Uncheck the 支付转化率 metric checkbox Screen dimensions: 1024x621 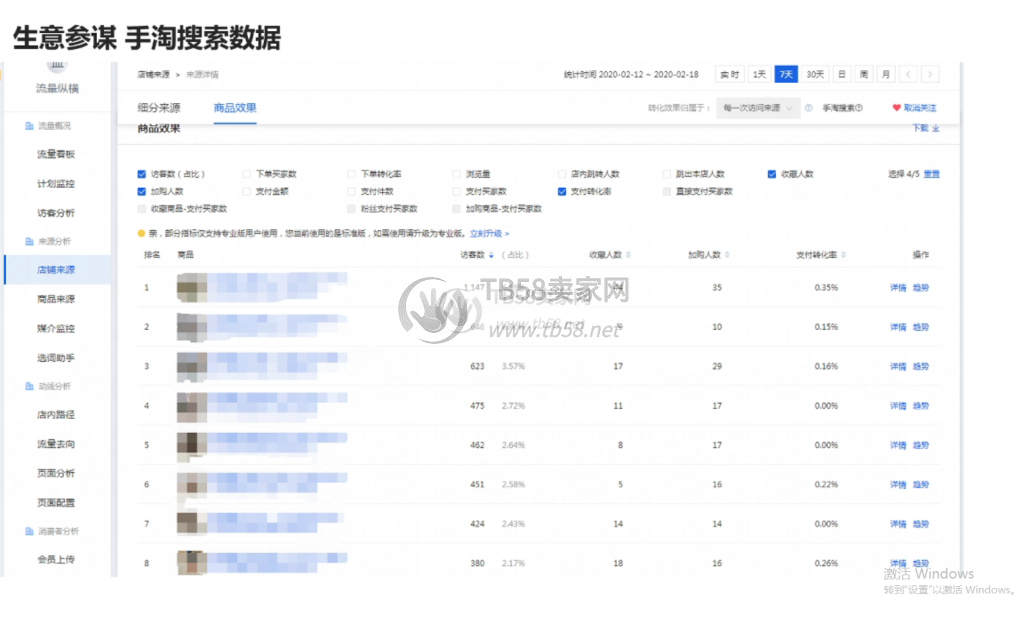pos(562,192)
